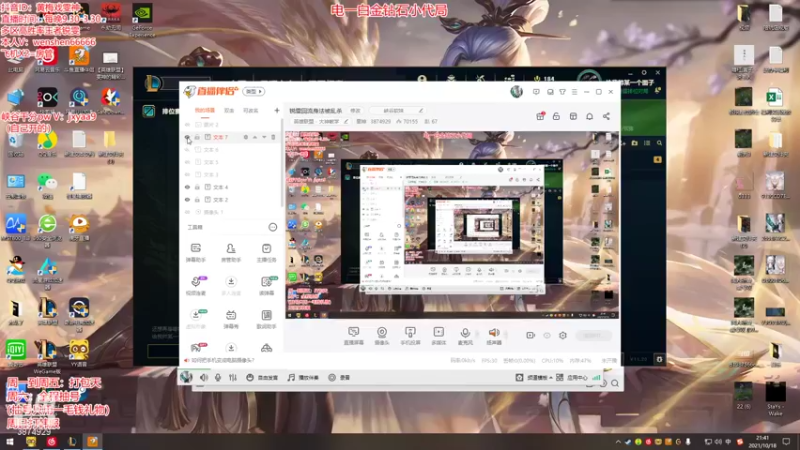Select the 摄像头 1 layer row
The height and width of the screenshot is (450, 800).
pos(231,212)
